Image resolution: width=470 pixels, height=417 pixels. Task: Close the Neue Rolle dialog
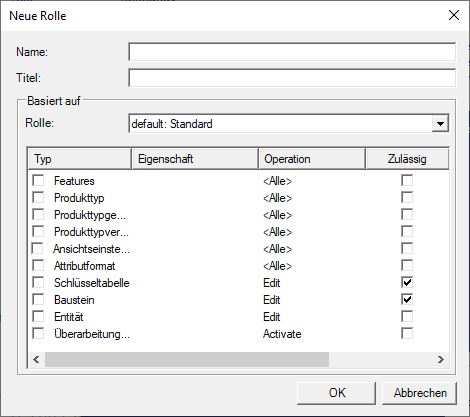pos(454,15)
